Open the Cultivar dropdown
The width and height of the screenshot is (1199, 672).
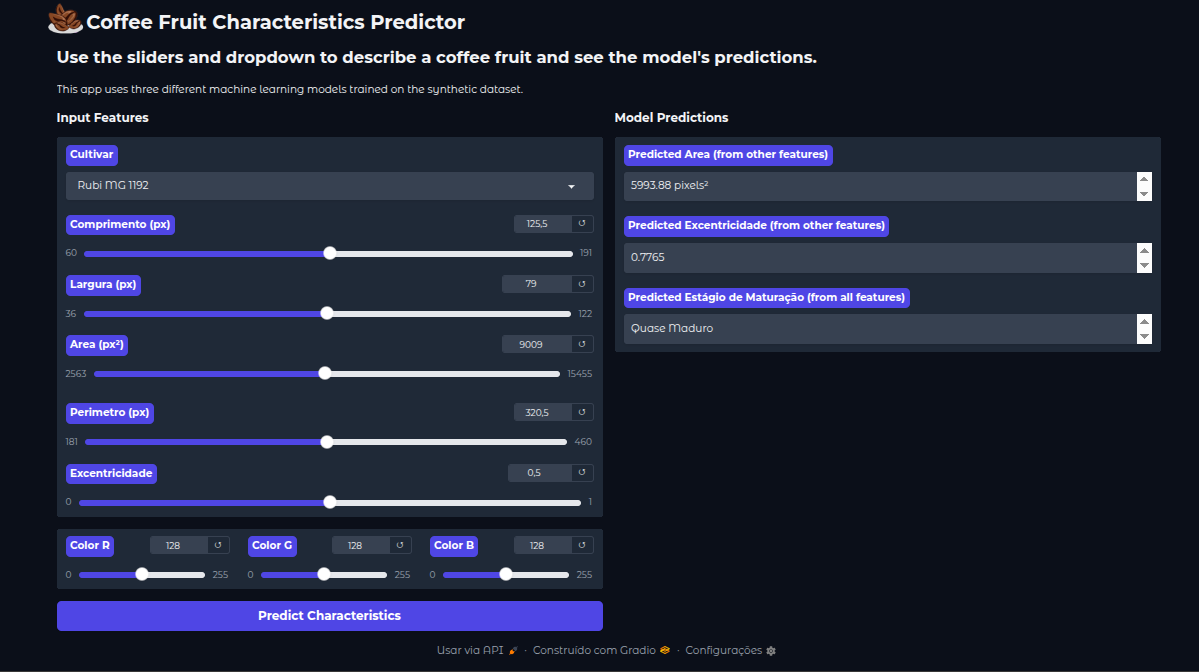[330, 186]
